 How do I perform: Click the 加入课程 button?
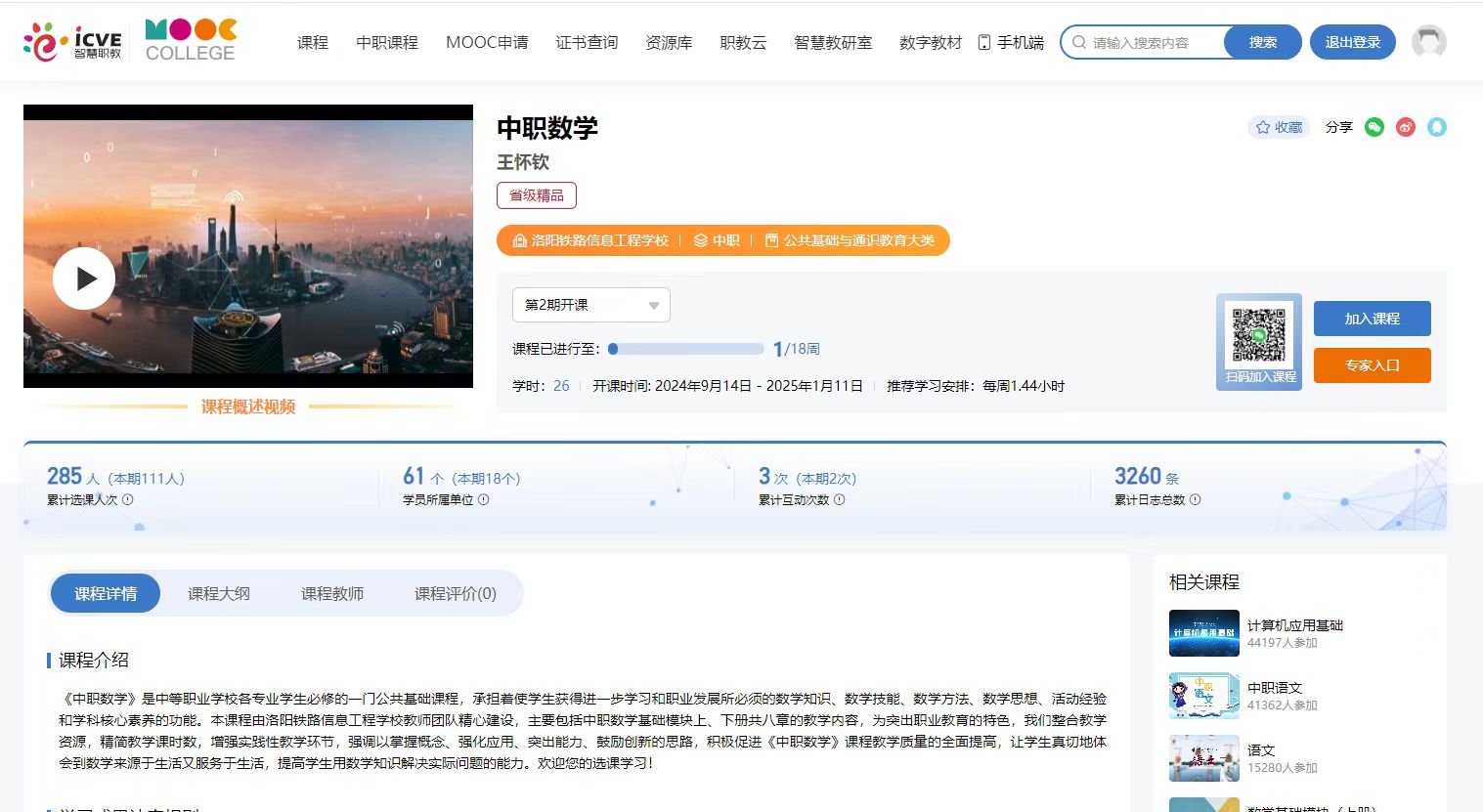(1372, 319)
